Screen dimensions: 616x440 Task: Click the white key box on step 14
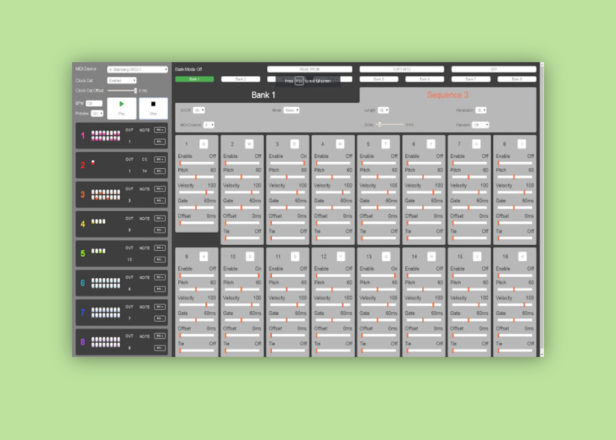pyautogui.click(x=431, y=257)
